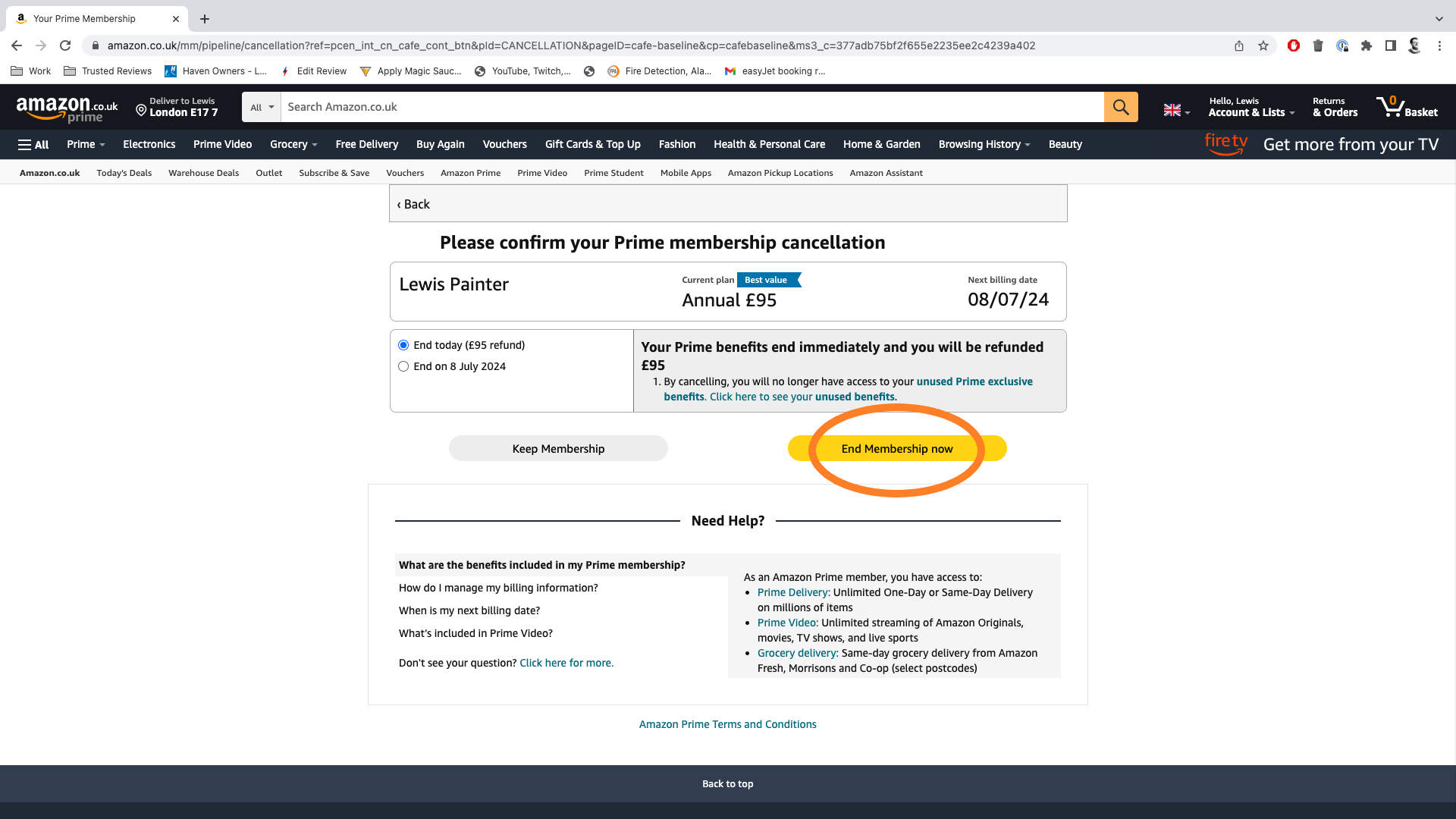
Task: Click the Search Amazon.co.uk input field
Action: pos(692,107)
